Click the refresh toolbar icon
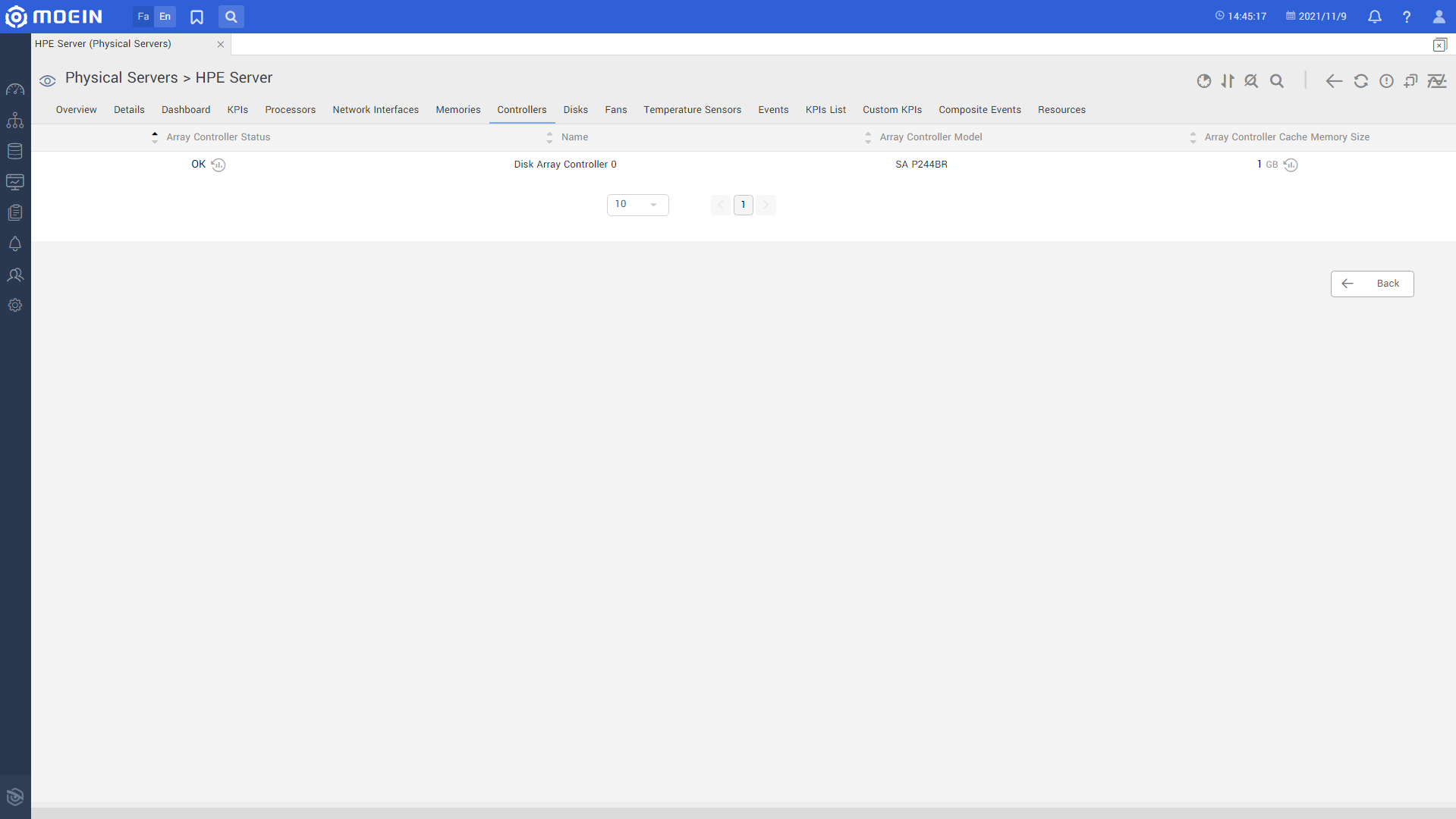 [1361, 80]
